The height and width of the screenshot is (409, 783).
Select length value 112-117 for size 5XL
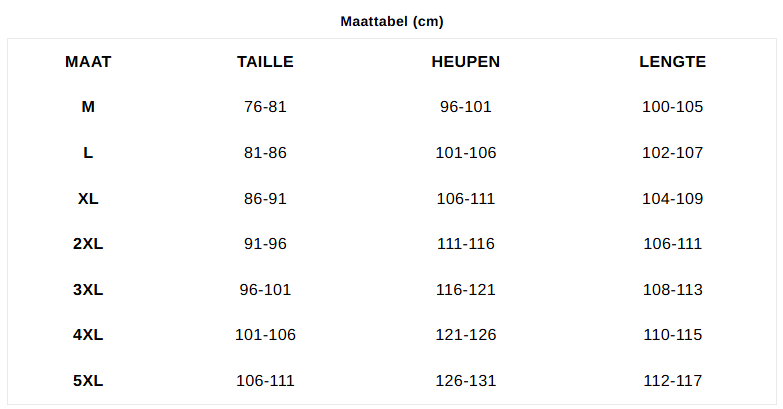pos(672,381)
